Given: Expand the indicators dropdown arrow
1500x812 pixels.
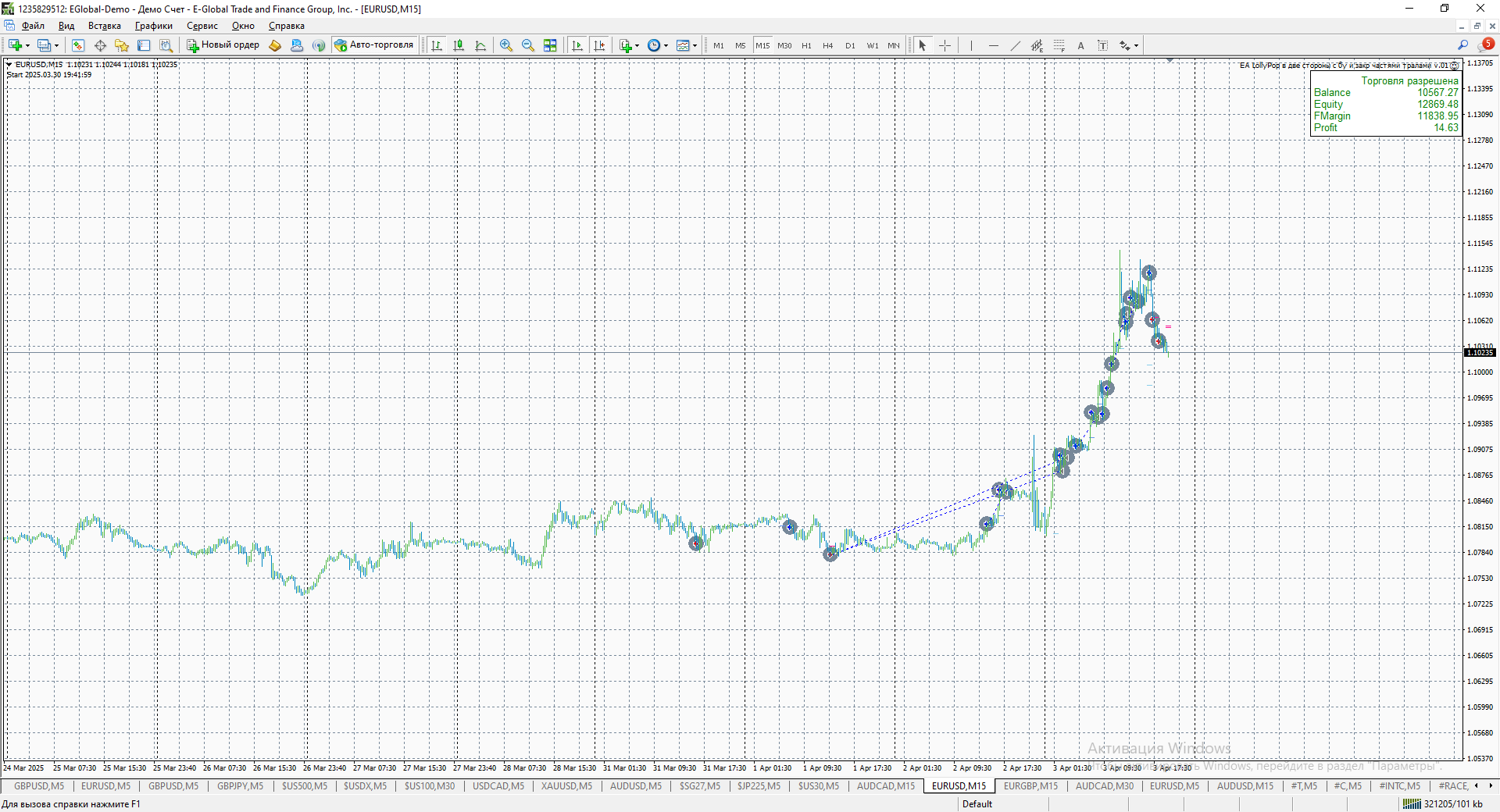Looking at the screenshot, I should click(x=637, y=45).
